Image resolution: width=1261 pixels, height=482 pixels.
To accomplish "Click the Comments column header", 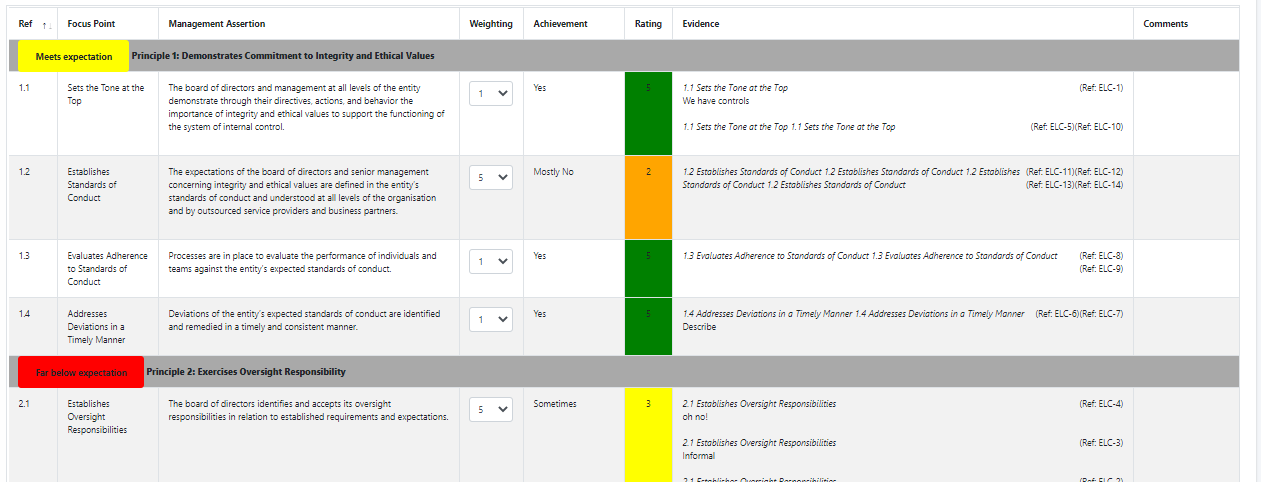I will pos(1166,24).
